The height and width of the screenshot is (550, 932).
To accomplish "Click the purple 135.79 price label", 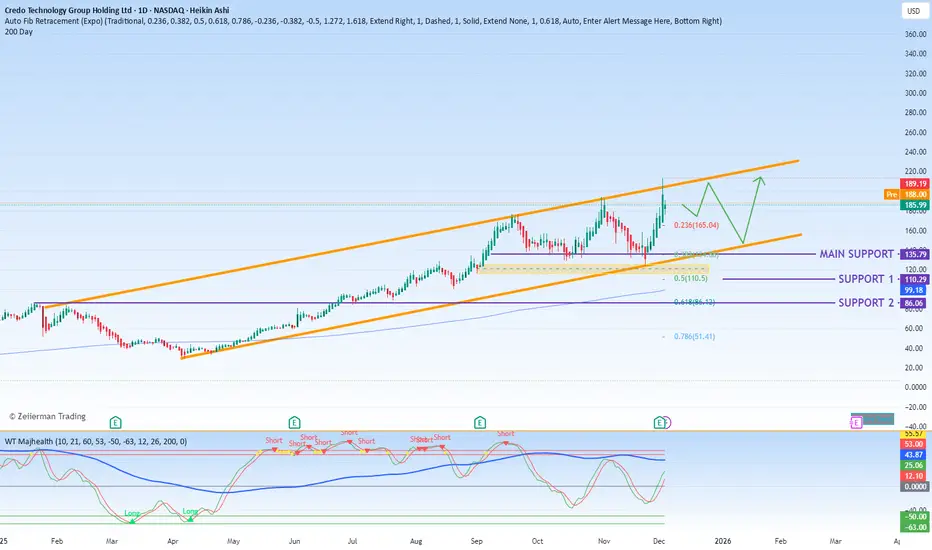I will point(915,254).
